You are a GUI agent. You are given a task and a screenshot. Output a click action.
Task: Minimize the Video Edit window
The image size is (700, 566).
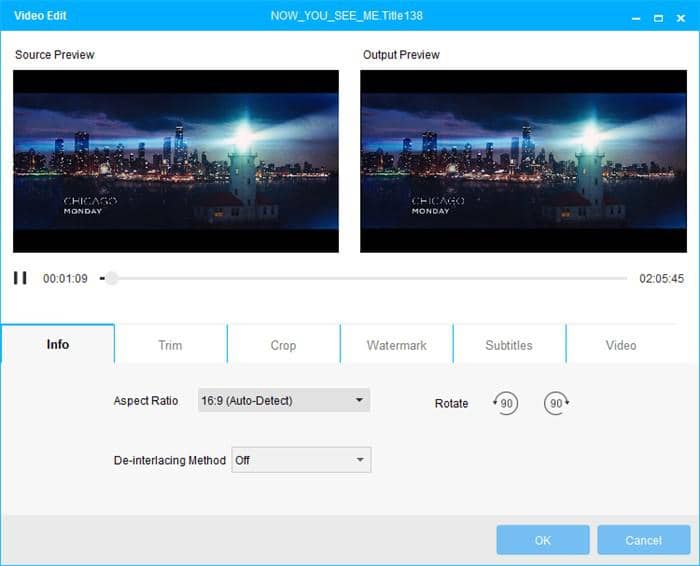click(x=636, y=18)
